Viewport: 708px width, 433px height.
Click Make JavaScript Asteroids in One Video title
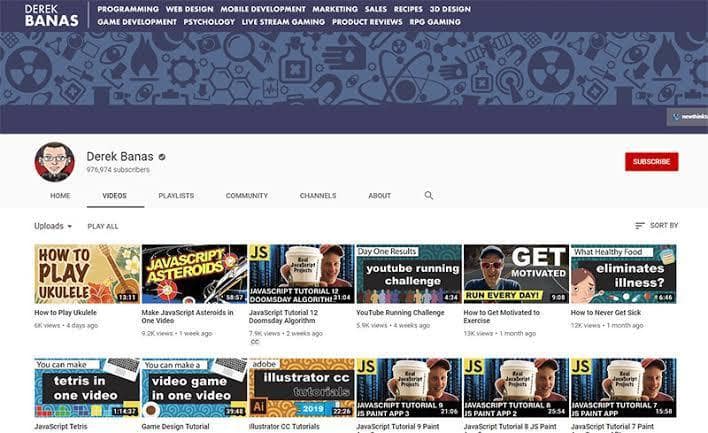[x=187, y=317]
